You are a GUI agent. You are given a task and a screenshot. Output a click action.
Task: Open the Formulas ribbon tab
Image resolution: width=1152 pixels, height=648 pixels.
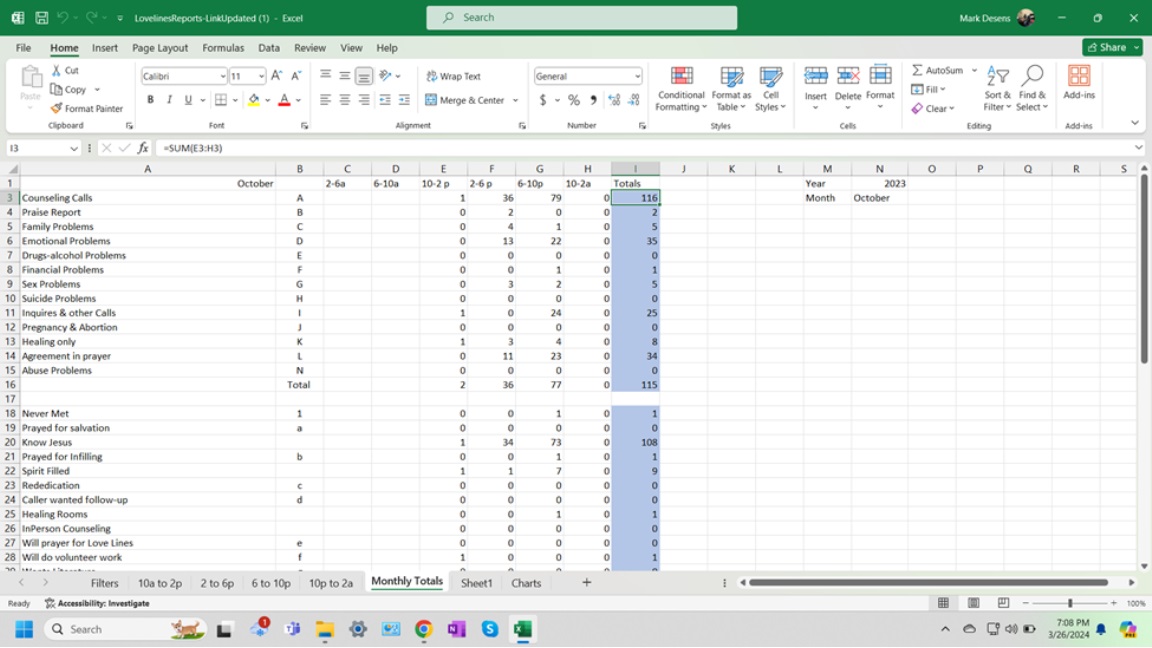click(x=223, y=47)
